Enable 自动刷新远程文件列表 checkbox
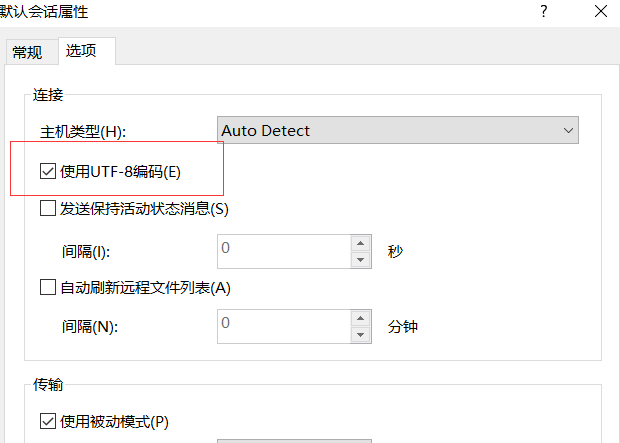This screenshot has height=443, width=620. click(48, 287)
